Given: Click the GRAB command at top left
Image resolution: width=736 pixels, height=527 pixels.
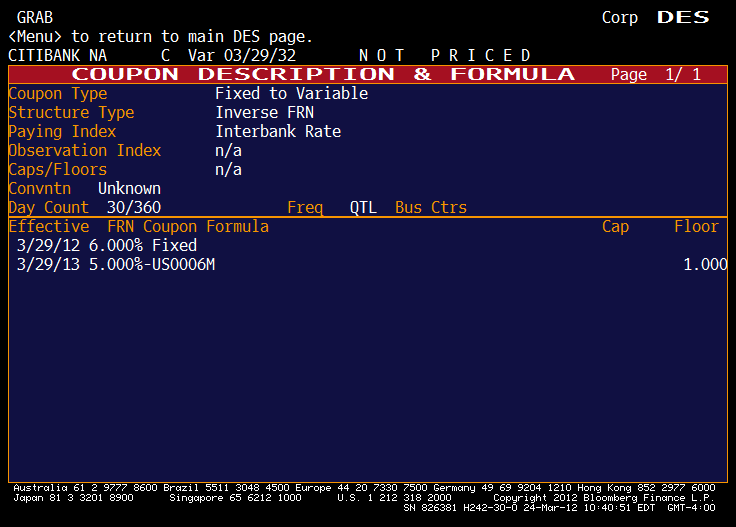Looking at the screenshot, I should (30, 18).
